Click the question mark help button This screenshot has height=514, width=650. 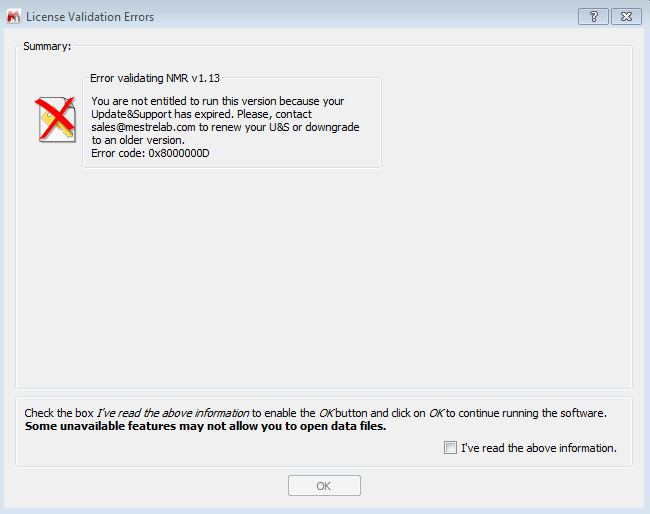[593, 16]
